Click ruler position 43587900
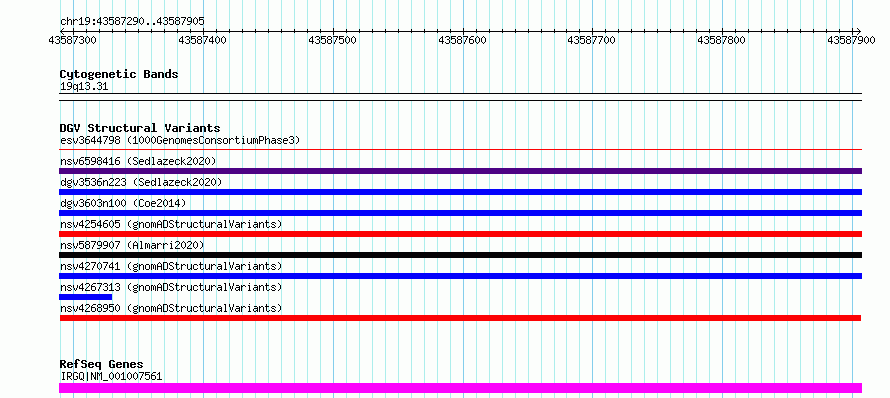890x398 pixels. coord(851,40)
